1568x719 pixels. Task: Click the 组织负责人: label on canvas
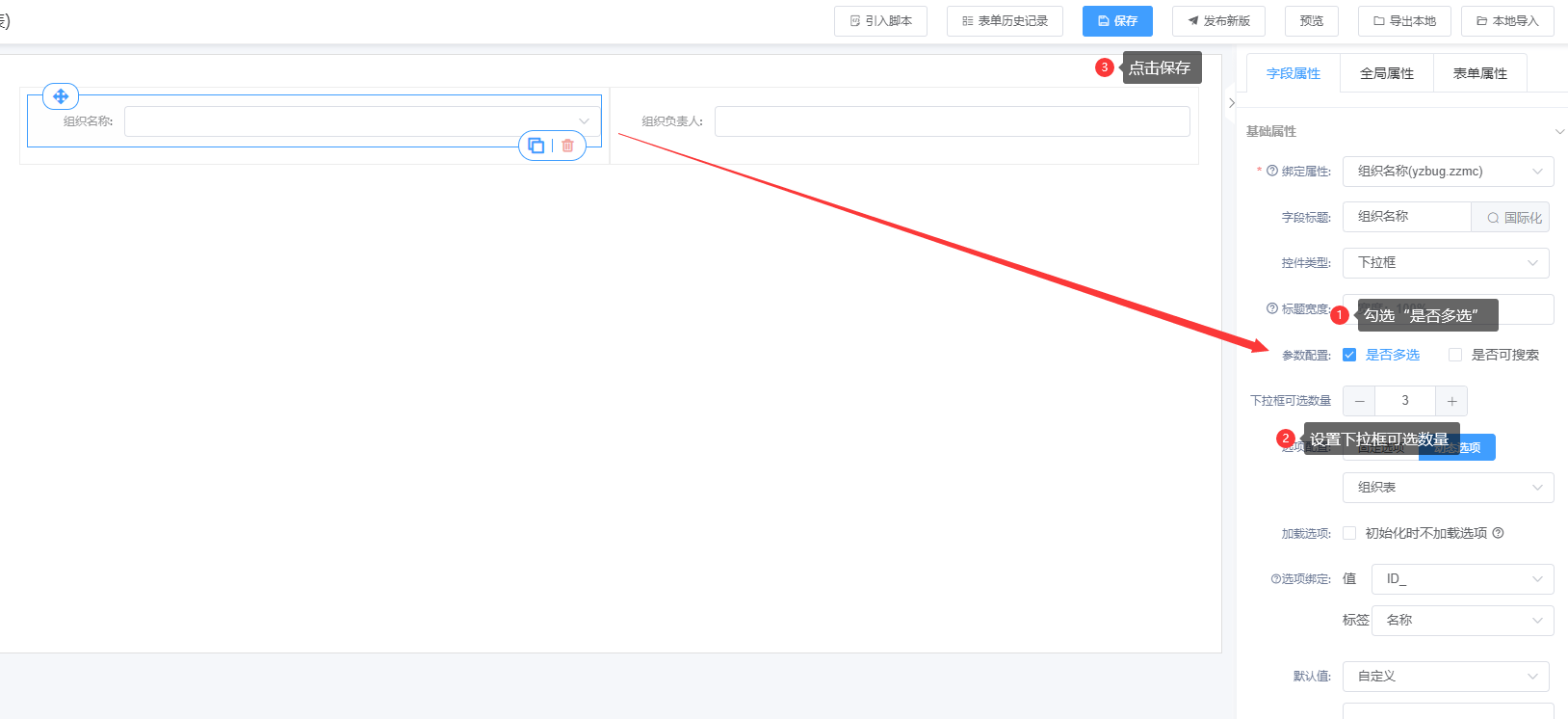672,121
